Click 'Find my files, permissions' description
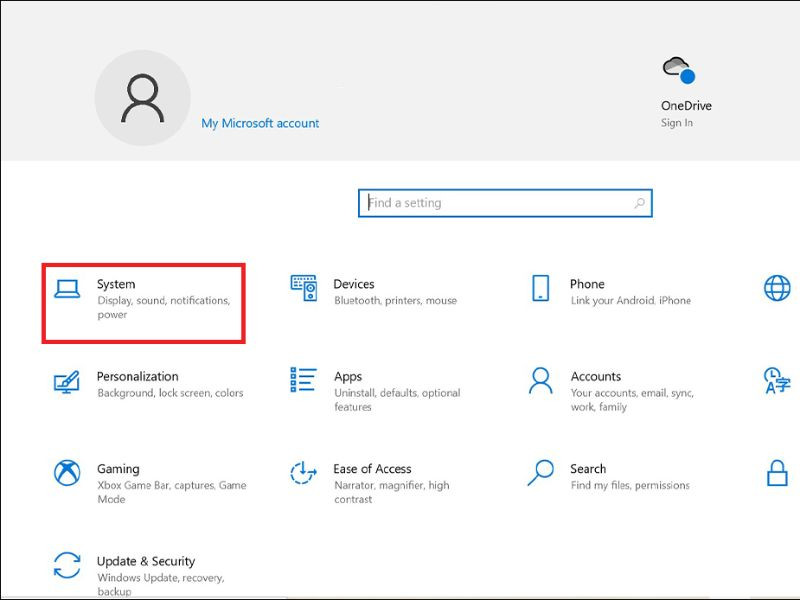800x600 pixels. 630,485
